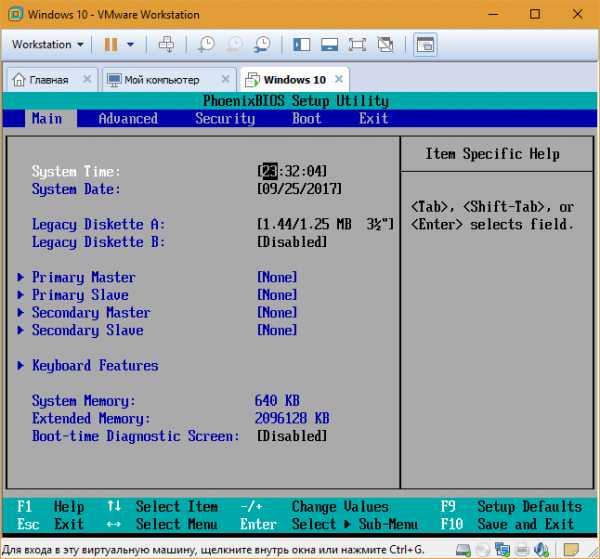Click the console view toolbar icon
The height and width of the screenshot is (559, 600).
(x=425, y=45)
